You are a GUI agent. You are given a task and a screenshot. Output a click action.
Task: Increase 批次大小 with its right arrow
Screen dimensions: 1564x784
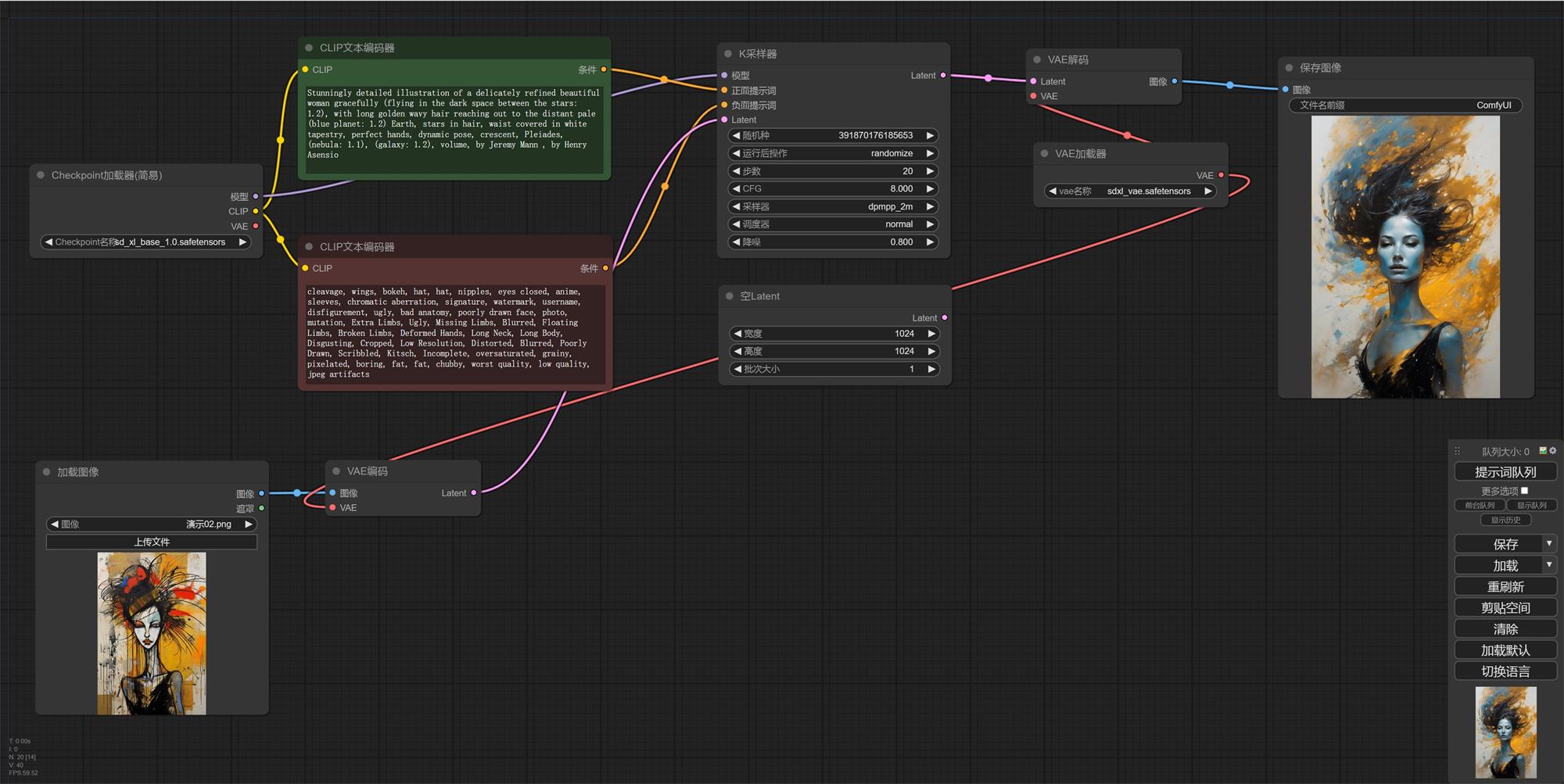[931, 369]
